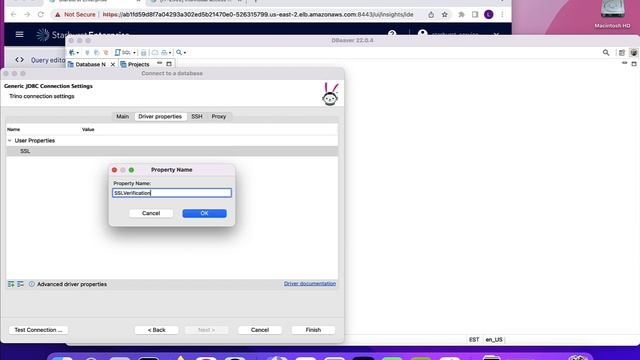Switch to the Main tab
Screen dimensions: 640x360
point(122,116)
